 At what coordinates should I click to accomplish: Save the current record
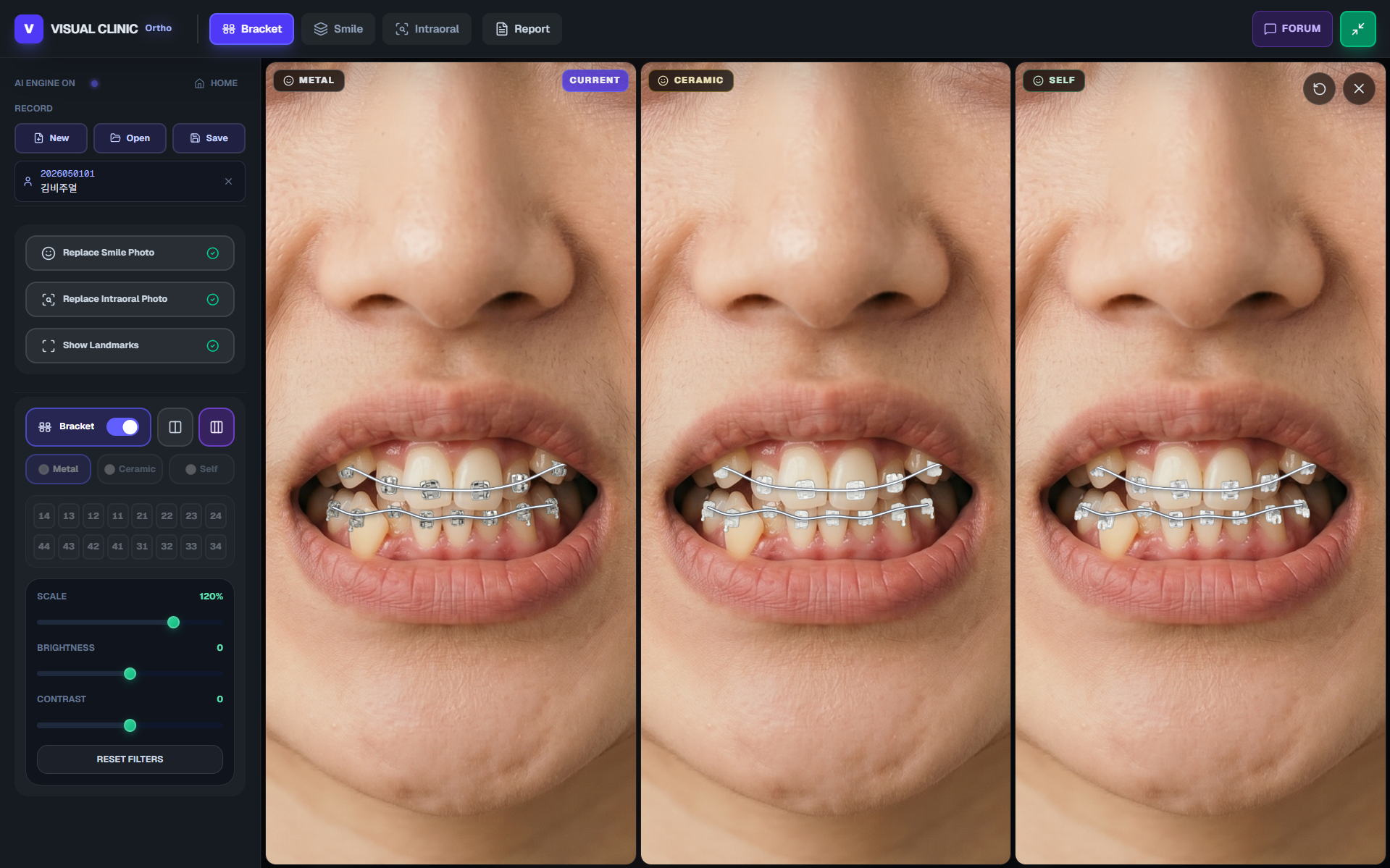pos(209,138)
